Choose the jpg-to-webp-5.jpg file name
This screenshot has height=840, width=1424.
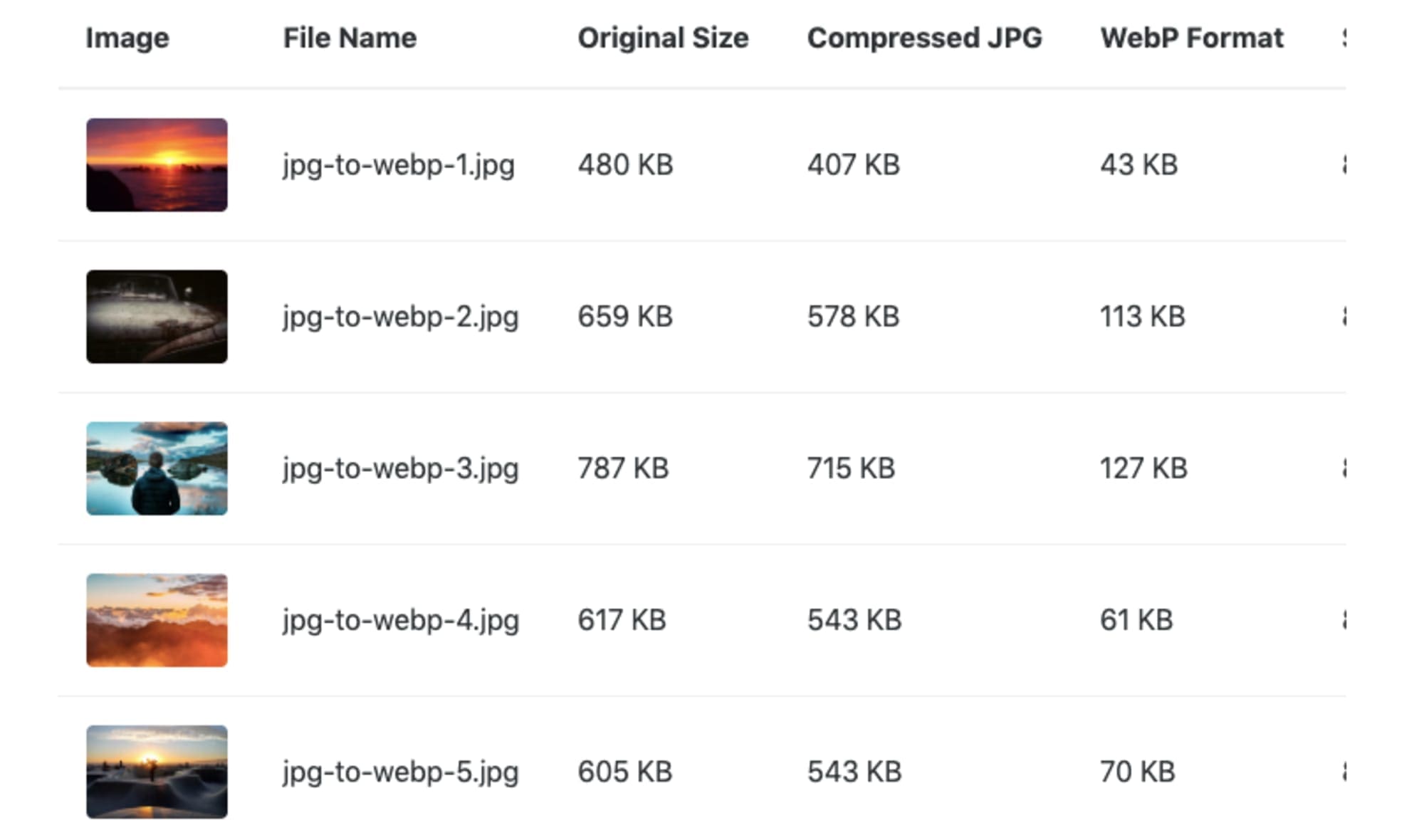point(400,772)
